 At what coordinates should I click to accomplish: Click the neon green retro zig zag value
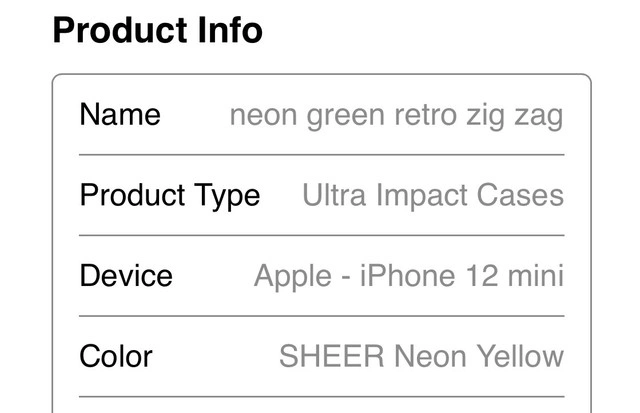pos(396,115)
